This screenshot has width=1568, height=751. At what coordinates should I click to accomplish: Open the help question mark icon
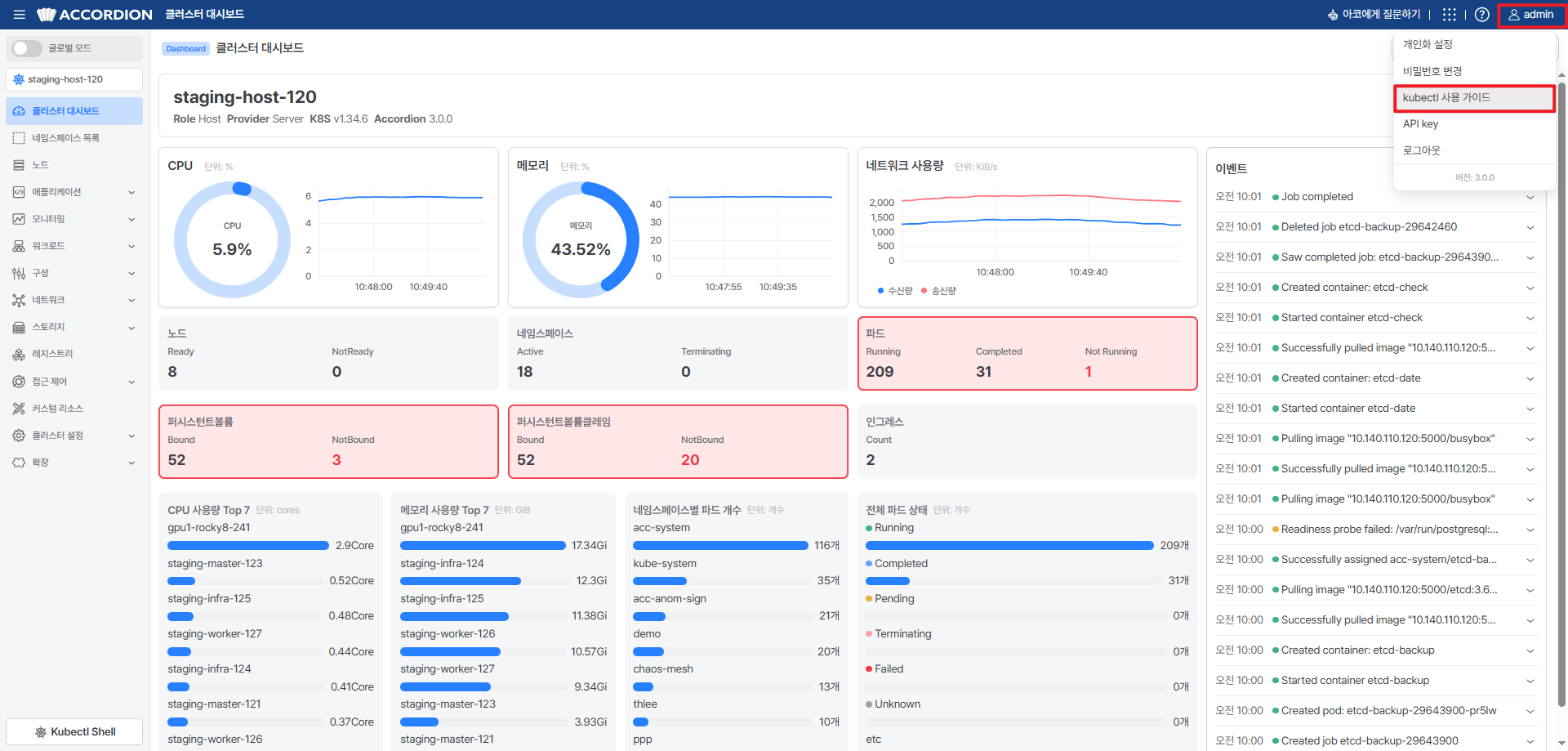[x=1481, y=15]
